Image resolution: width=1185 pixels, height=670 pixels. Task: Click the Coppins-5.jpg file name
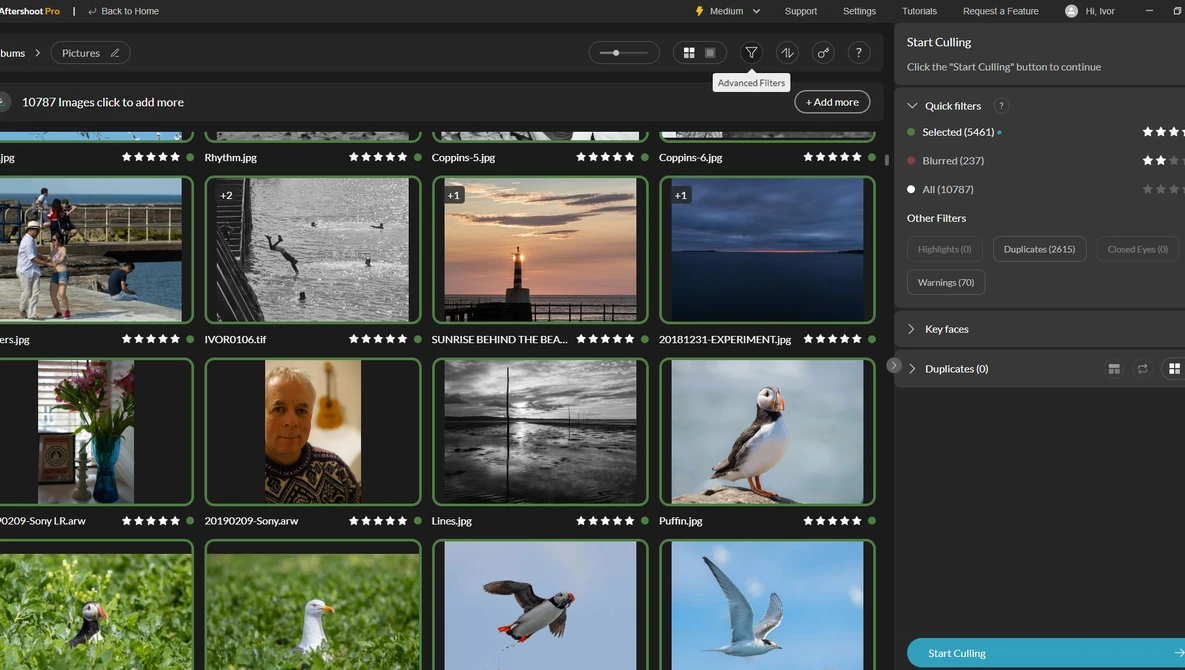tap(463, 157)
